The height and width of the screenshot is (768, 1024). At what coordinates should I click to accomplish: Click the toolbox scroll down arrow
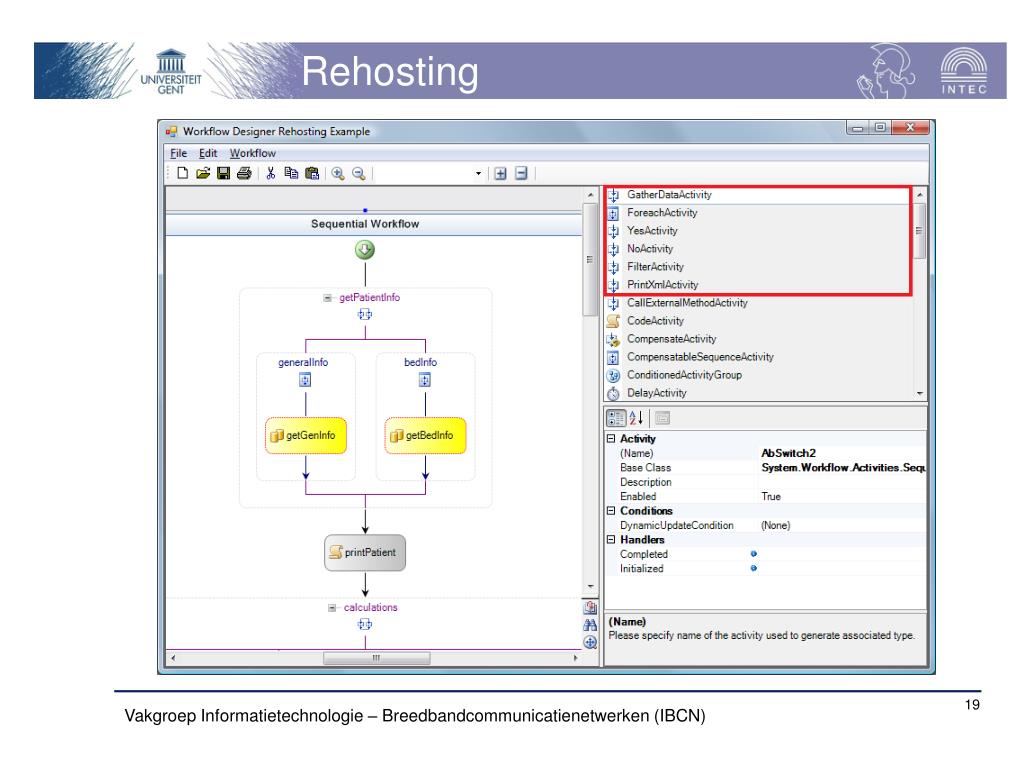920,393
